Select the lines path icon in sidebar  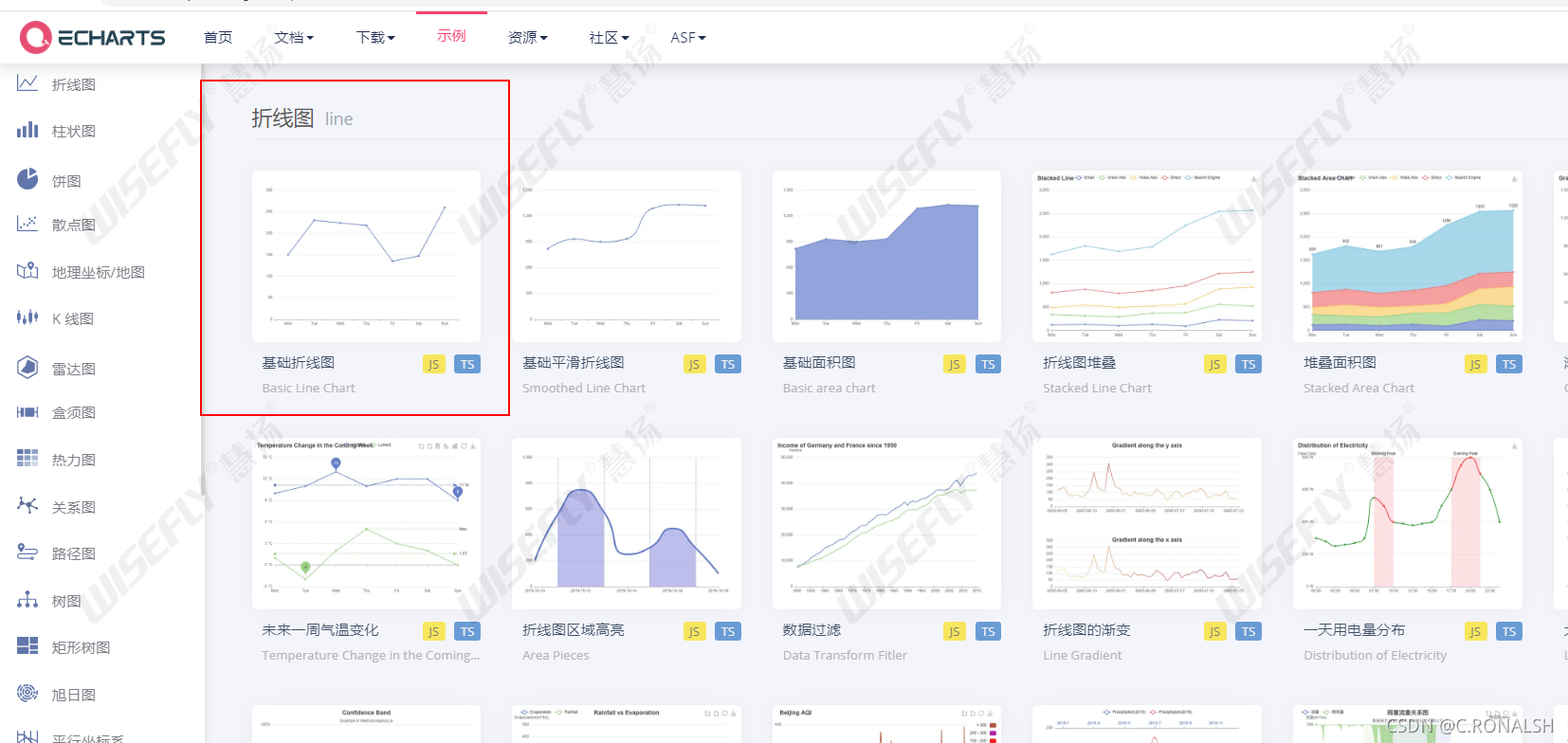tap(27, 553)
